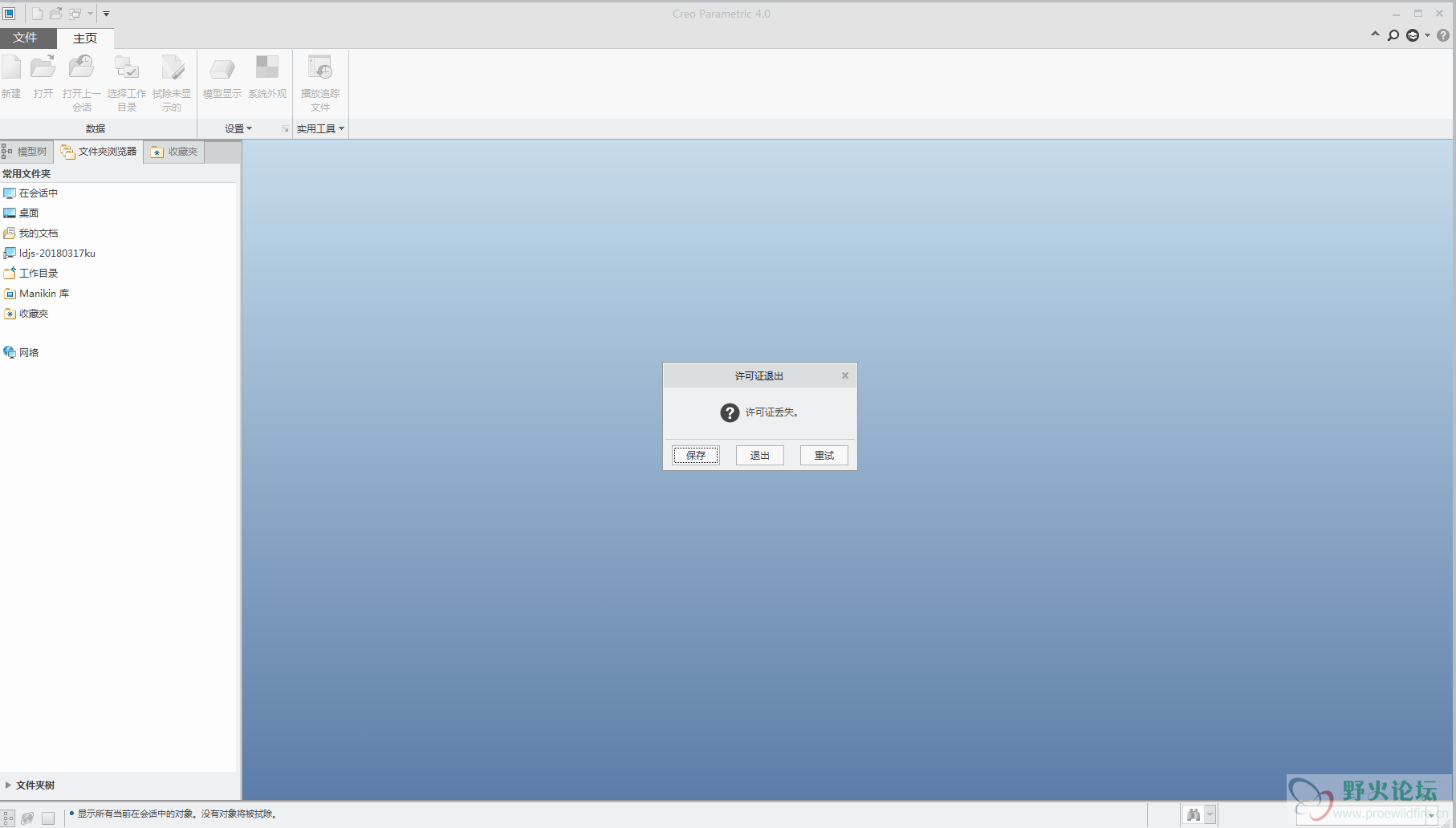Open selection filter combo box dropdown
The image size is (1456, 828).
[1431, 814]
